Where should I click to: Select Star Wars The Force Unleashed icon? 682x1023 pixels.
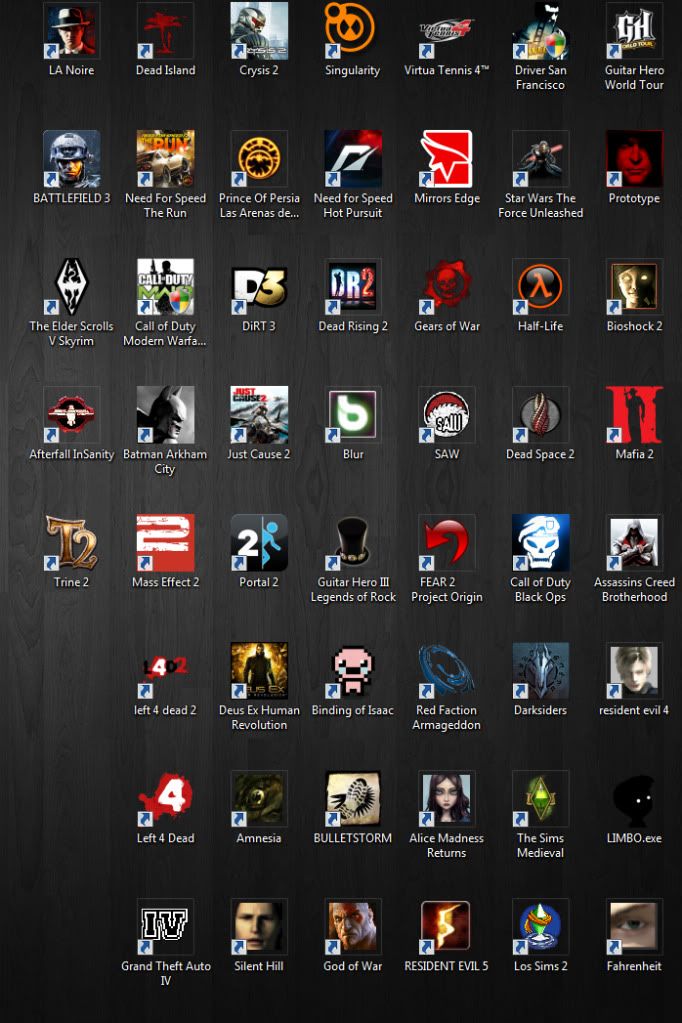coord(540,159)
